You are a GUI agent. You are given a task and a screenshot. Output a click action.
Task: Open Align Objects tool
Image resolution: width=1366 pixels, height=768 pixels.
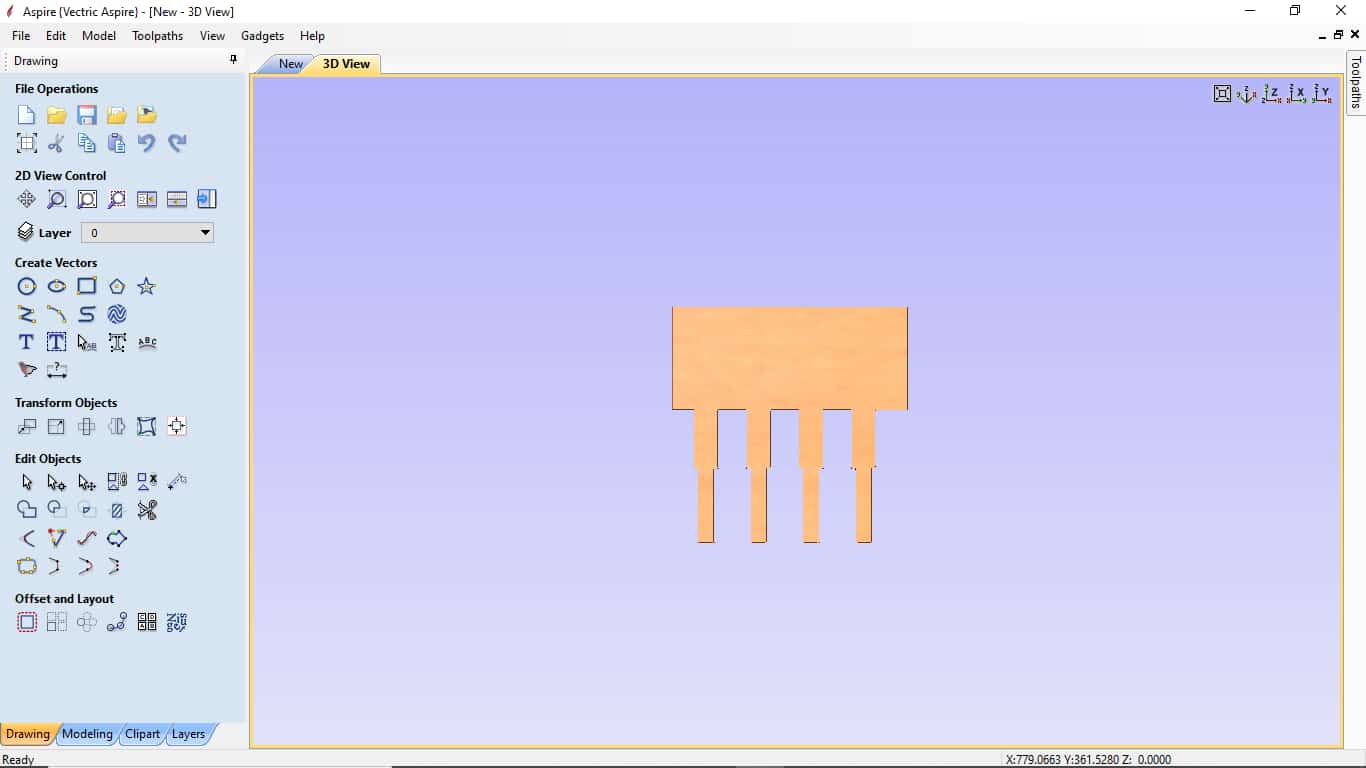pyautogui.click(x=177, y=427)
